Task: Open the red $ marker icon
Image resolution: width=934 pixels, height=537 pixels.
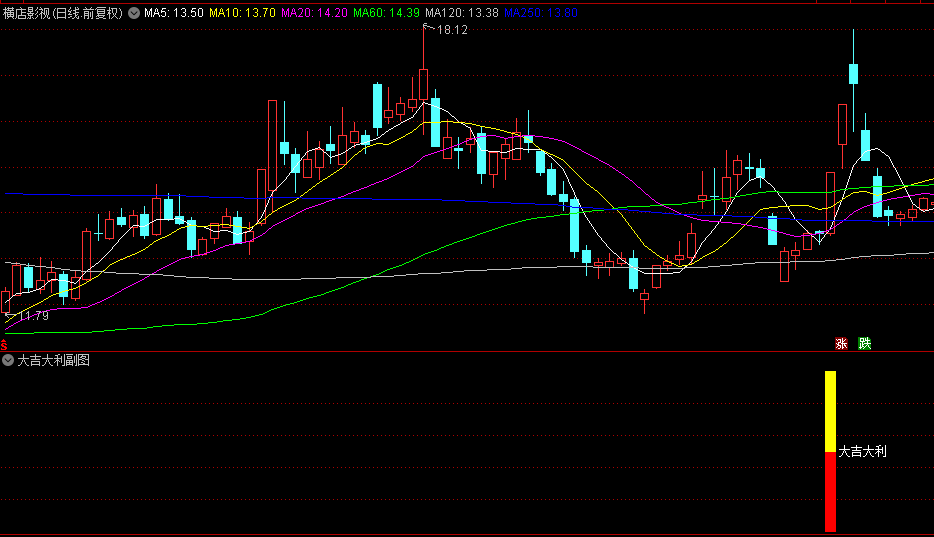Action: (4, 345)
